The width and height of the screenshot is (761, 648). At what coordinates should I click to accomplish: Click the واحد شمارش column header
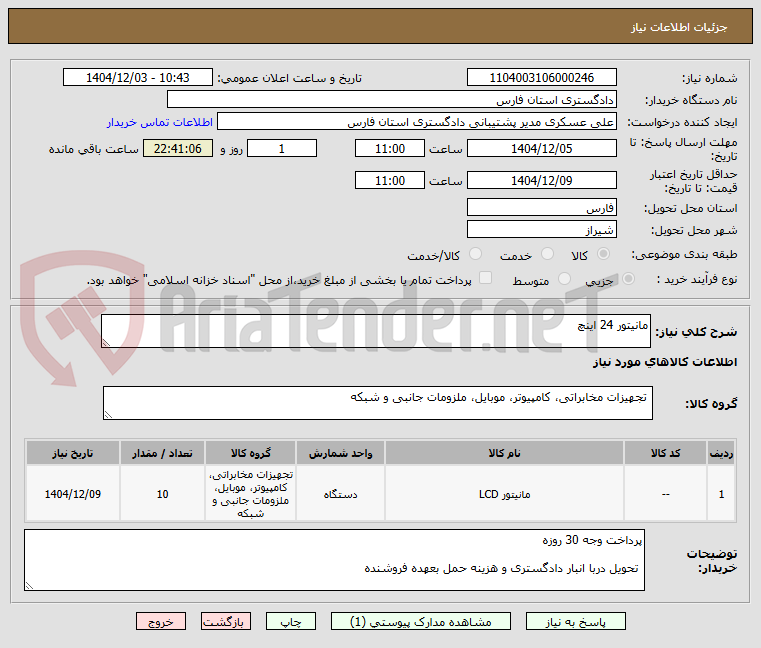pyautogui.click(x=340, y=453)
